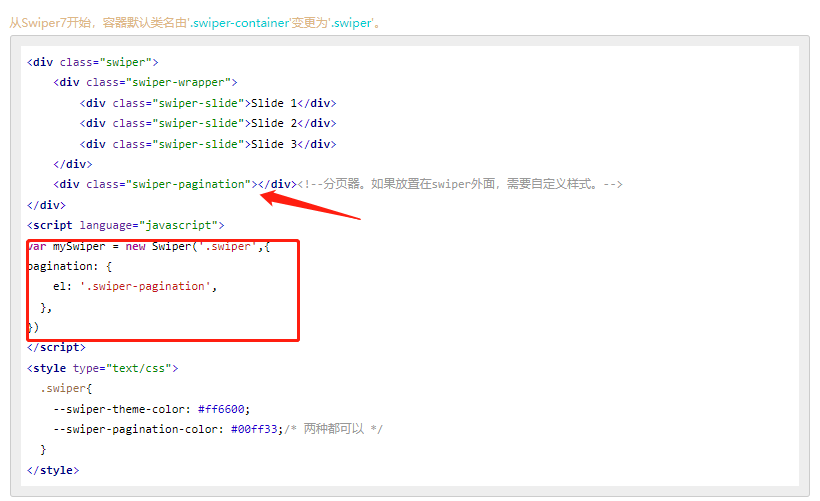
Task: Click the '.swiper' highlighted text ending the intro
Action: point(350,23)
